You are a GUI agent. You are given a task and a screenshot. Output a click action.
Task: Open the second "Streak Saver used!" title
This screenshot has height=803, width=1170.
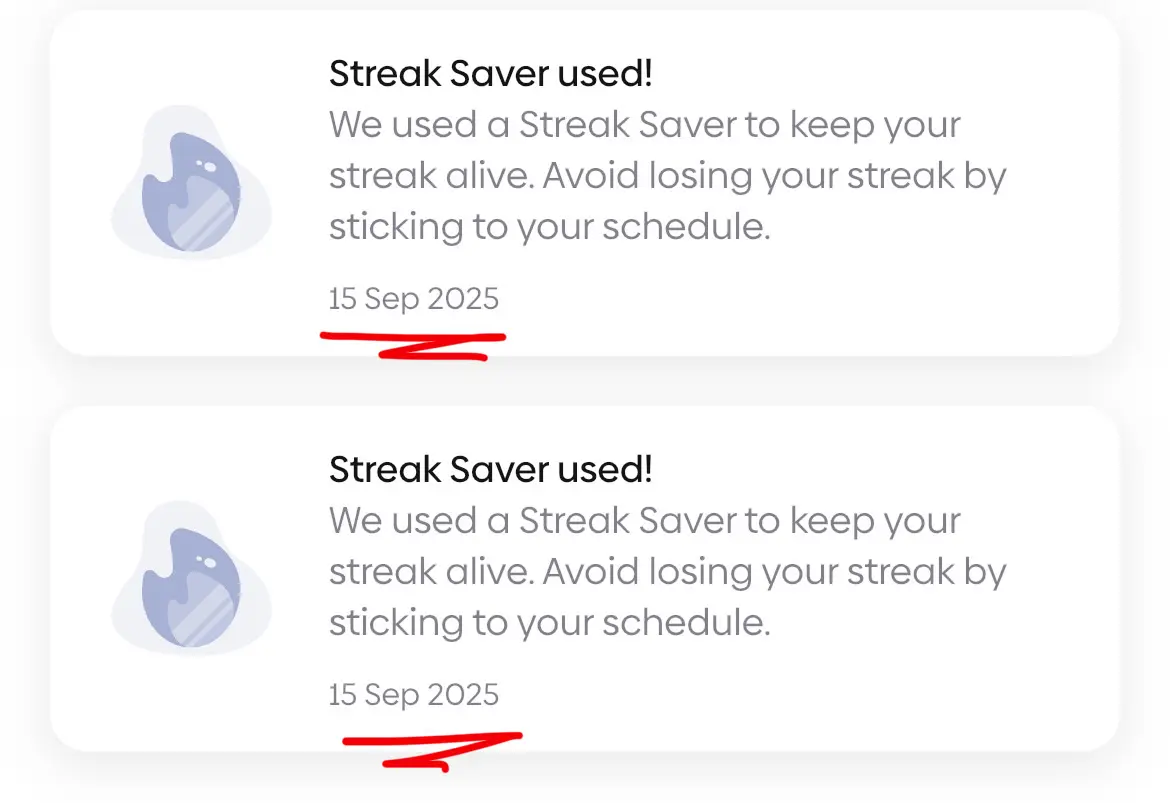pos(491,469)
